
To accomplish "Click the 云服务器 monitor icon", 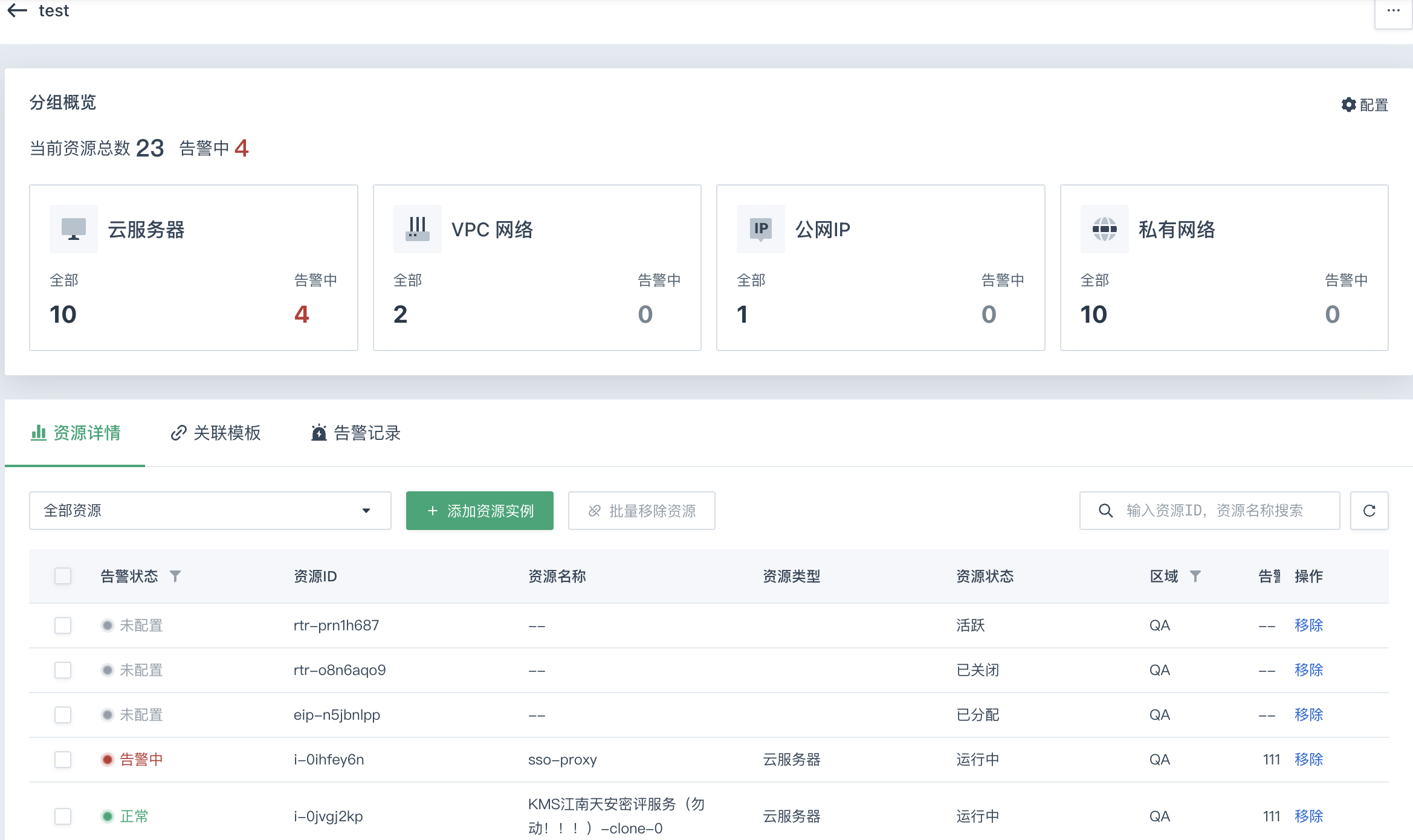I will point(74,229).
